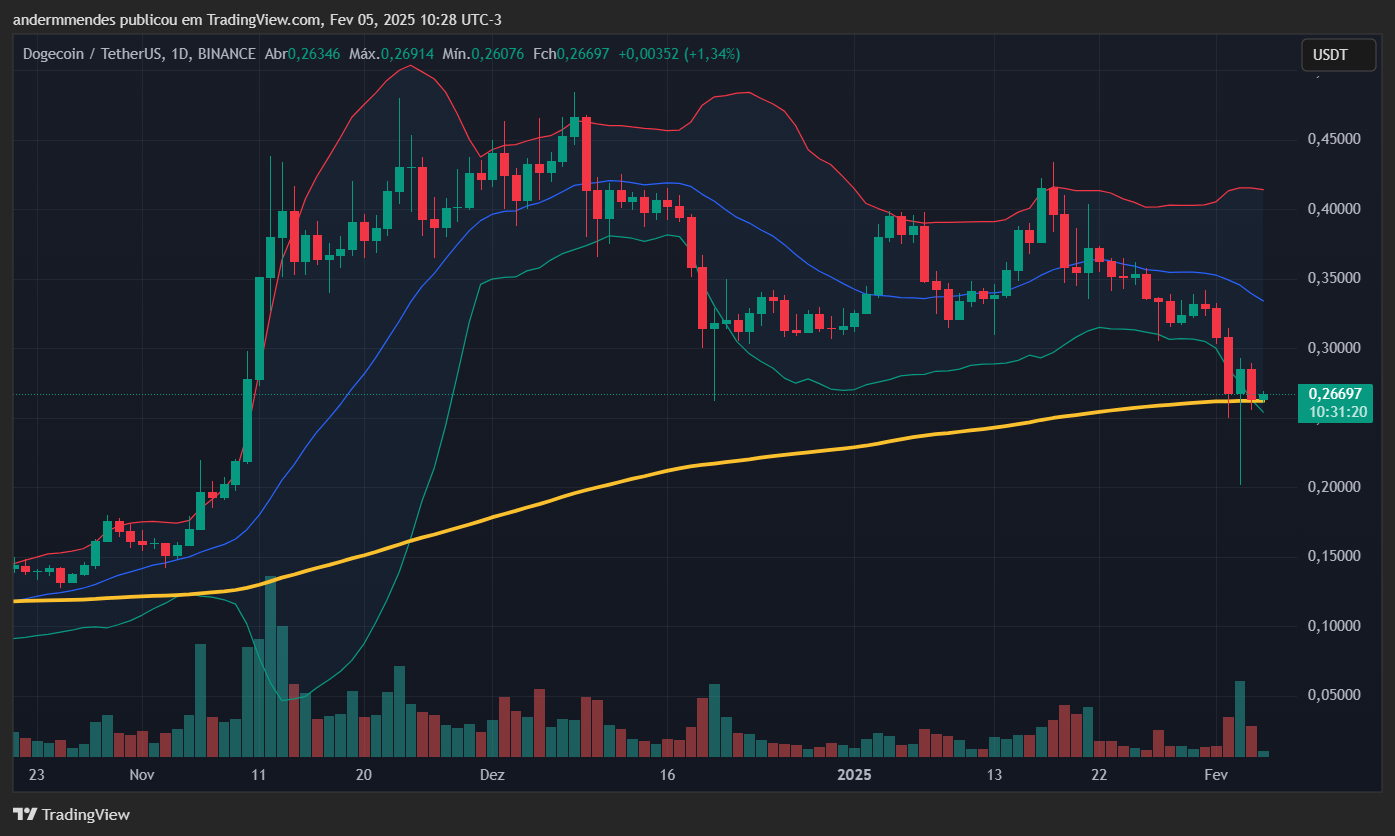Screen dimensions: 1395x836
Task: Click the publisher header text andermmendes publicou em TradingView.com
Action: tap(167, 20)
